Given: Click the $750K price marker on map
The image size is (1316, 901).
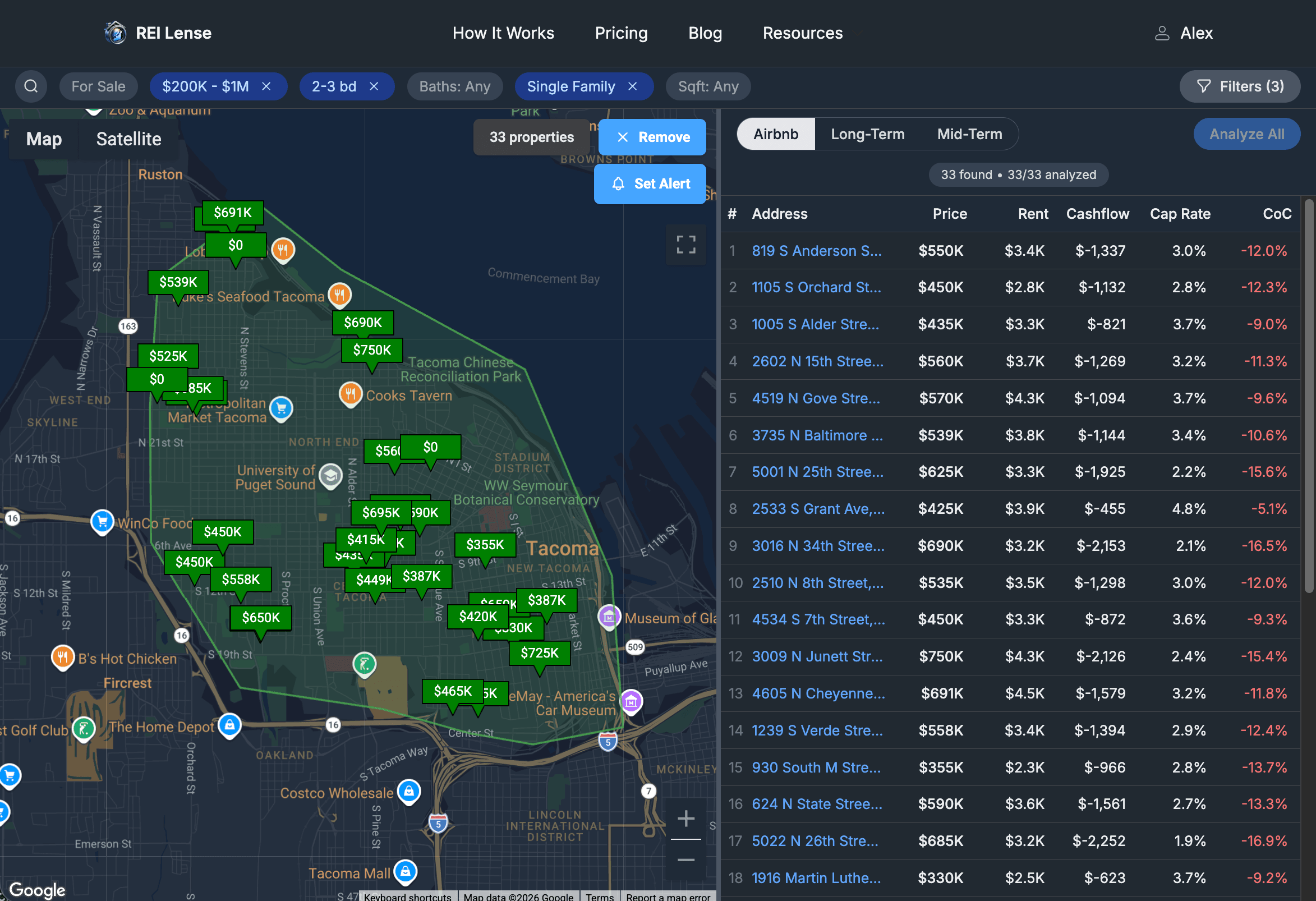Looking at the screenshot, I should click(371, 350).
